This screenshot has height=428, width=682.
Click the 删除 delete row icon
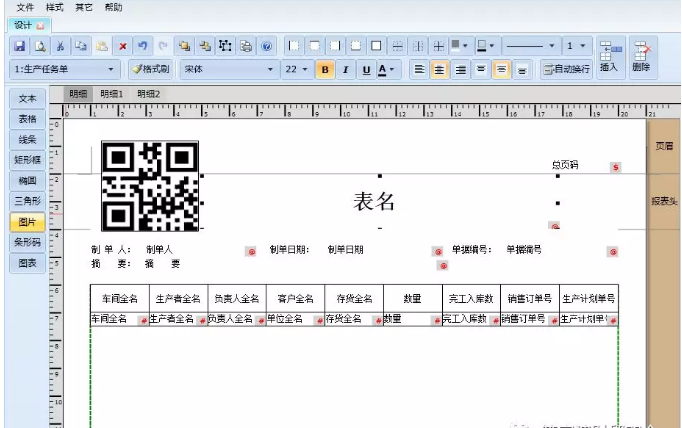coord(642,57)
